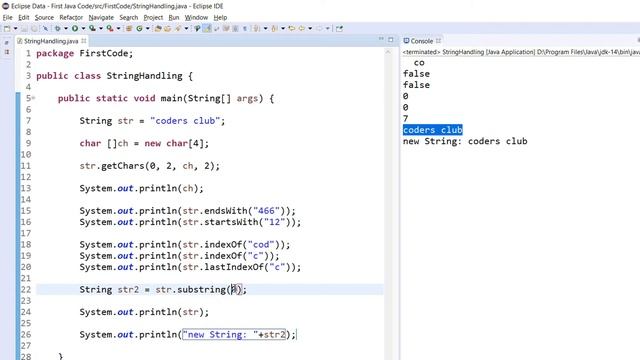
Task: Place cursor in substring argument on line 22
Action: click(x=233, y=289)
